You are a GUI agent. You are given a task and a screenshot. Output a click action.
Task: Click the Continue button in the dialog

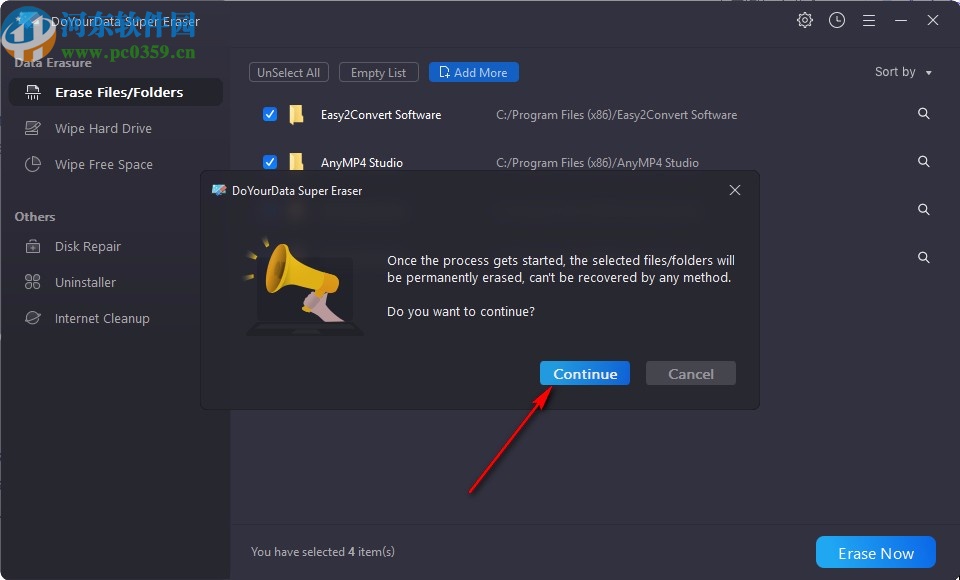click(584, 373)
